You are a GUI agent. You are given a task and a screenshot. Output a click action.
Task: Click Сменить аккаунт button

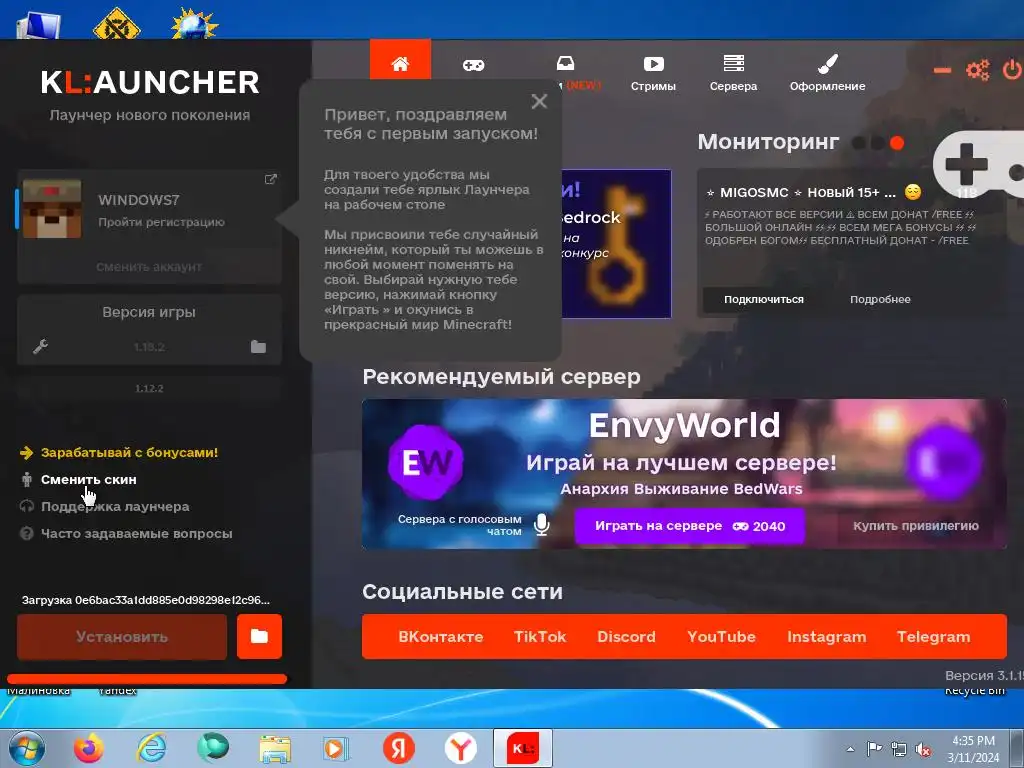(x=149, y=266)
